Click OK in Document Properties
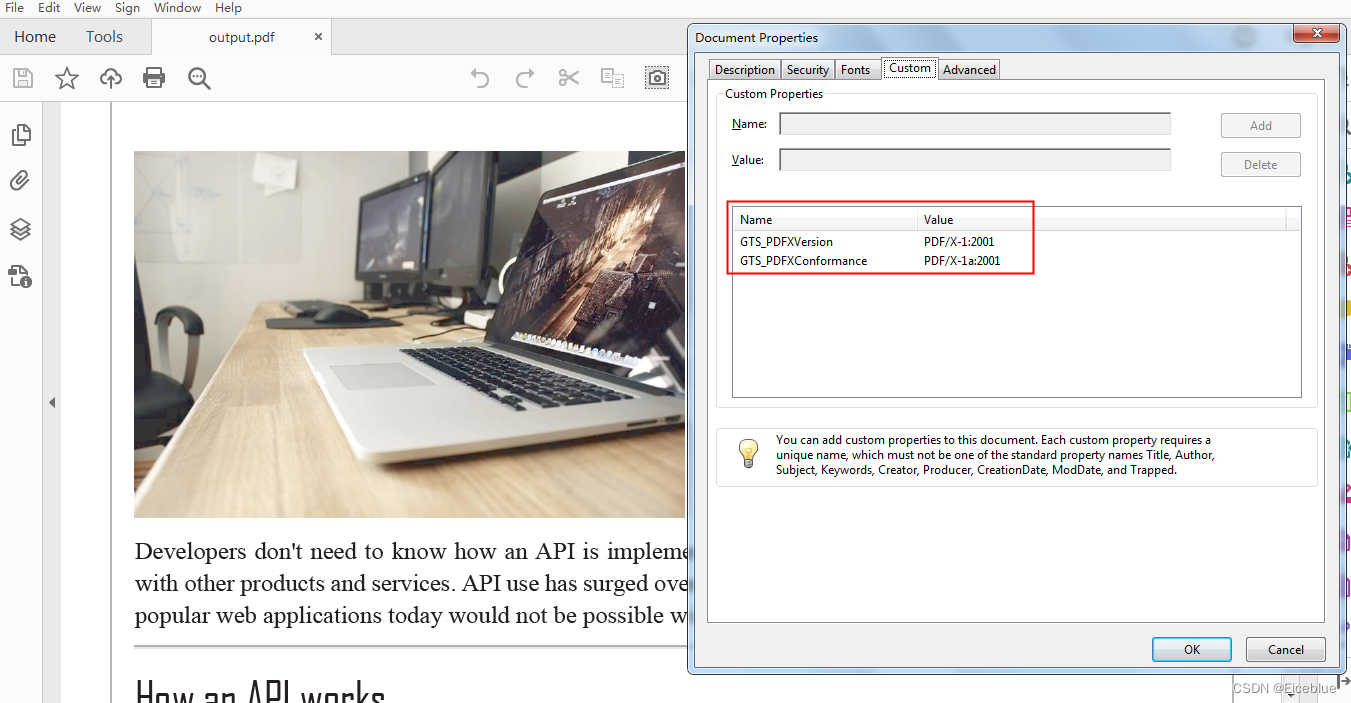The width and height of the screenshot is (1351, 703). pyautogui.click(x=1192, y=649)
